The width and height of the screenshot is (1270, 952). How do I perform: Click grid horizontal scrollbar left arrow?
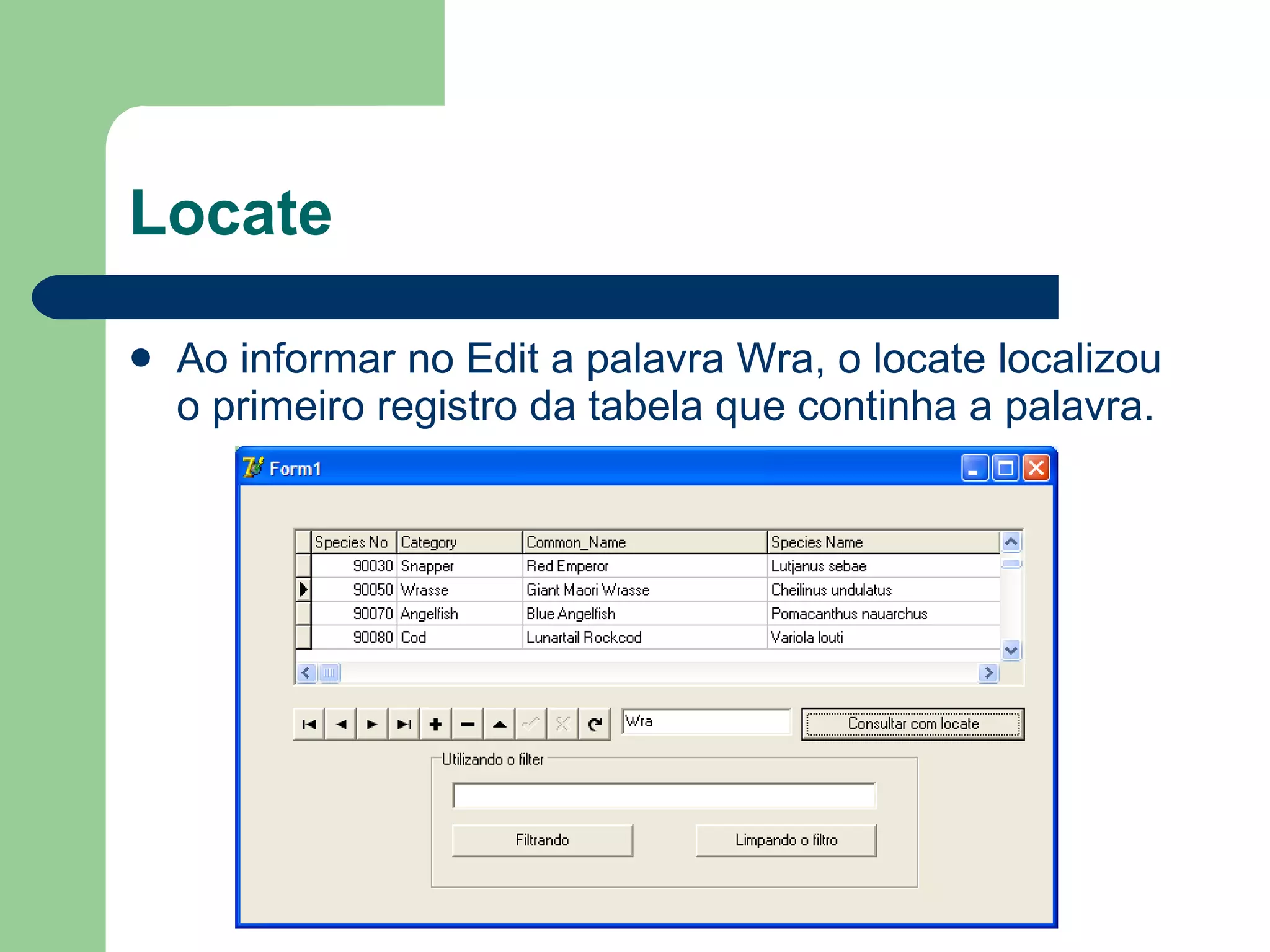(x=306, y=673)
